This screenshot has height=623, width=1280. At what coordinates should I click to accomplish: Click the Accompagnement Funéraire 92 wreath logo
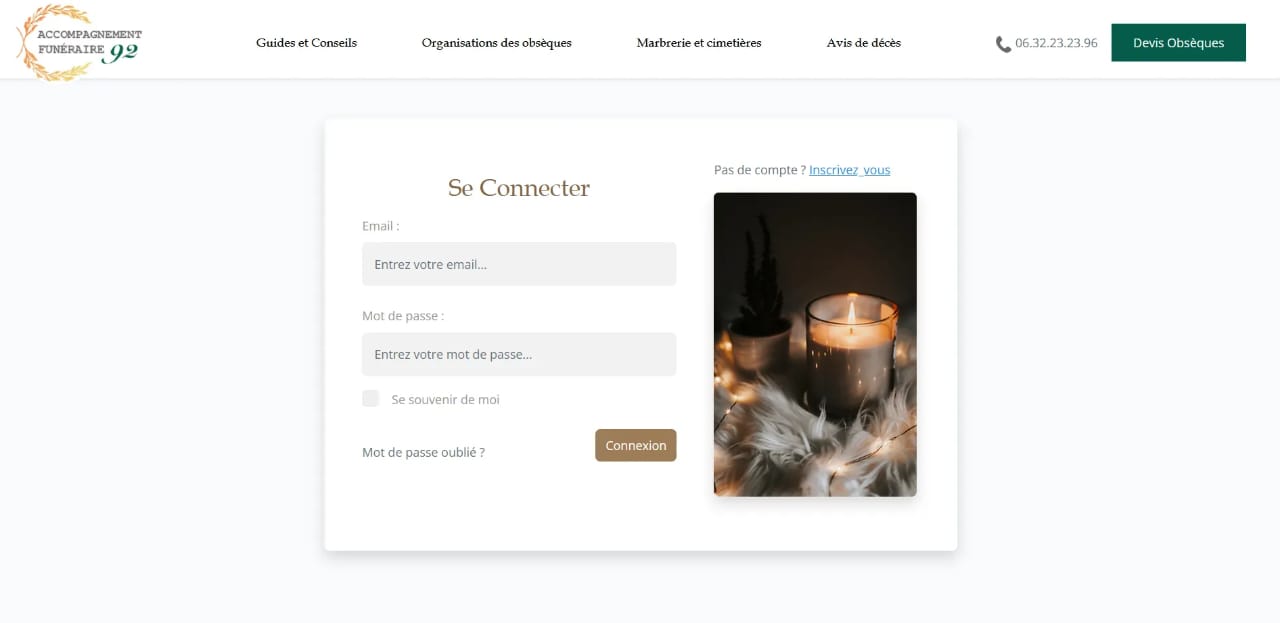point(79,43)
